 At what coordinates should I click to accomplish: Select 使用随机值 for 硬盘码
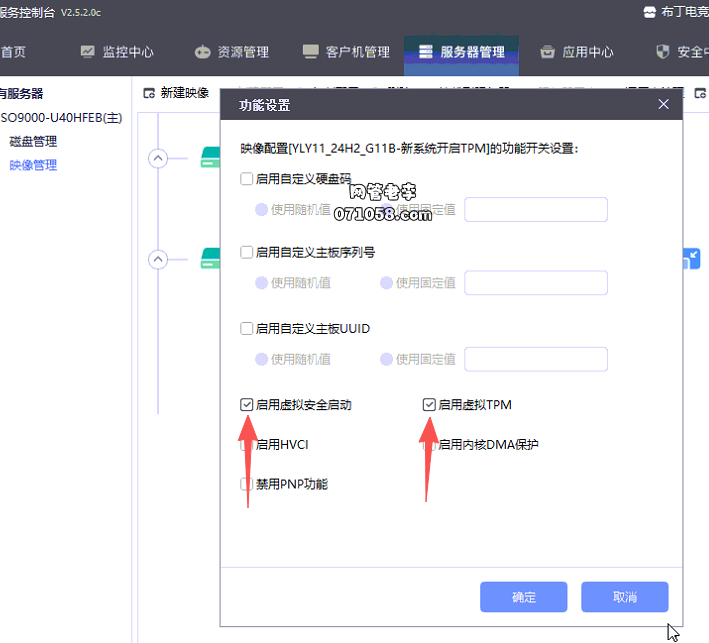coord(261,209)
